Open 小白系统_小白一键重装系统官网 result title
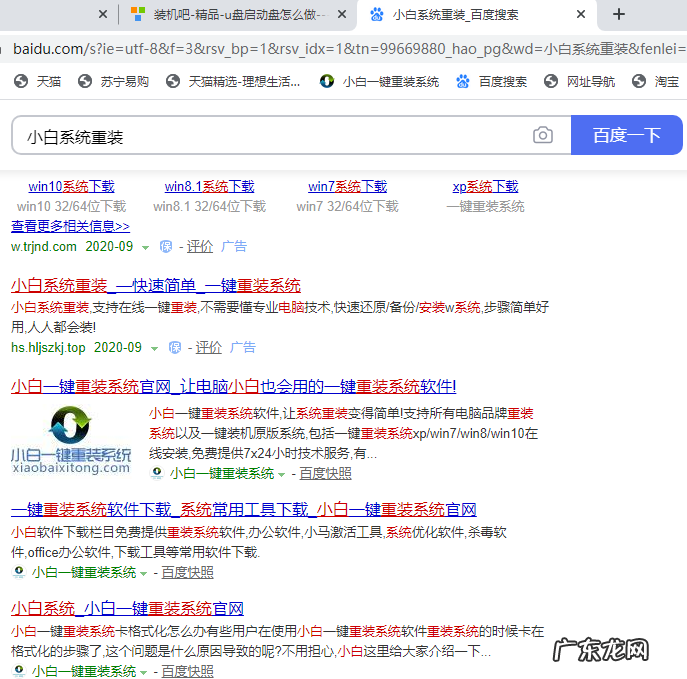Screen dimensions: 687x679 tap(127, 608)
